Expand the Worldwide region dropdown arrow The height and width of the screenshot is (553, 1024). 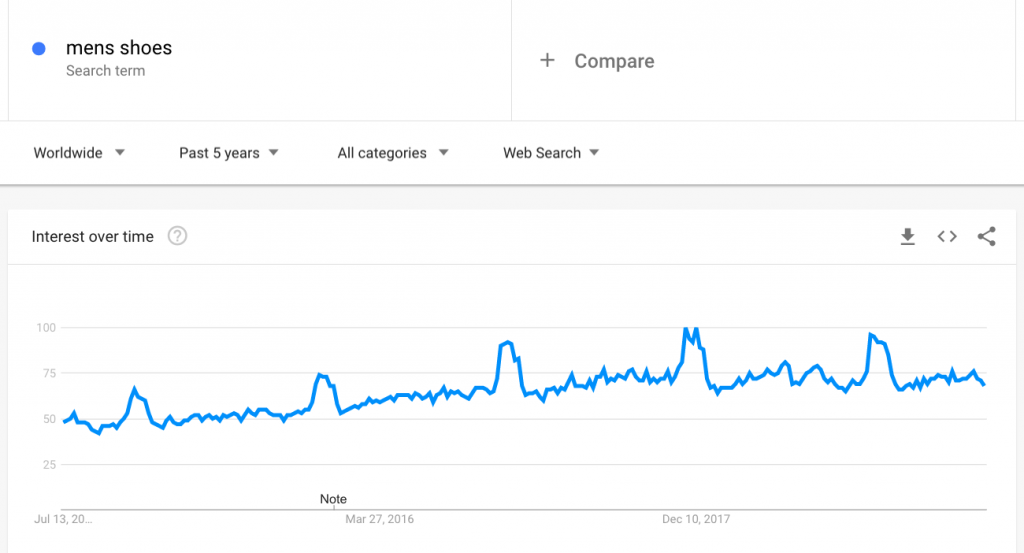coord(120,152)
